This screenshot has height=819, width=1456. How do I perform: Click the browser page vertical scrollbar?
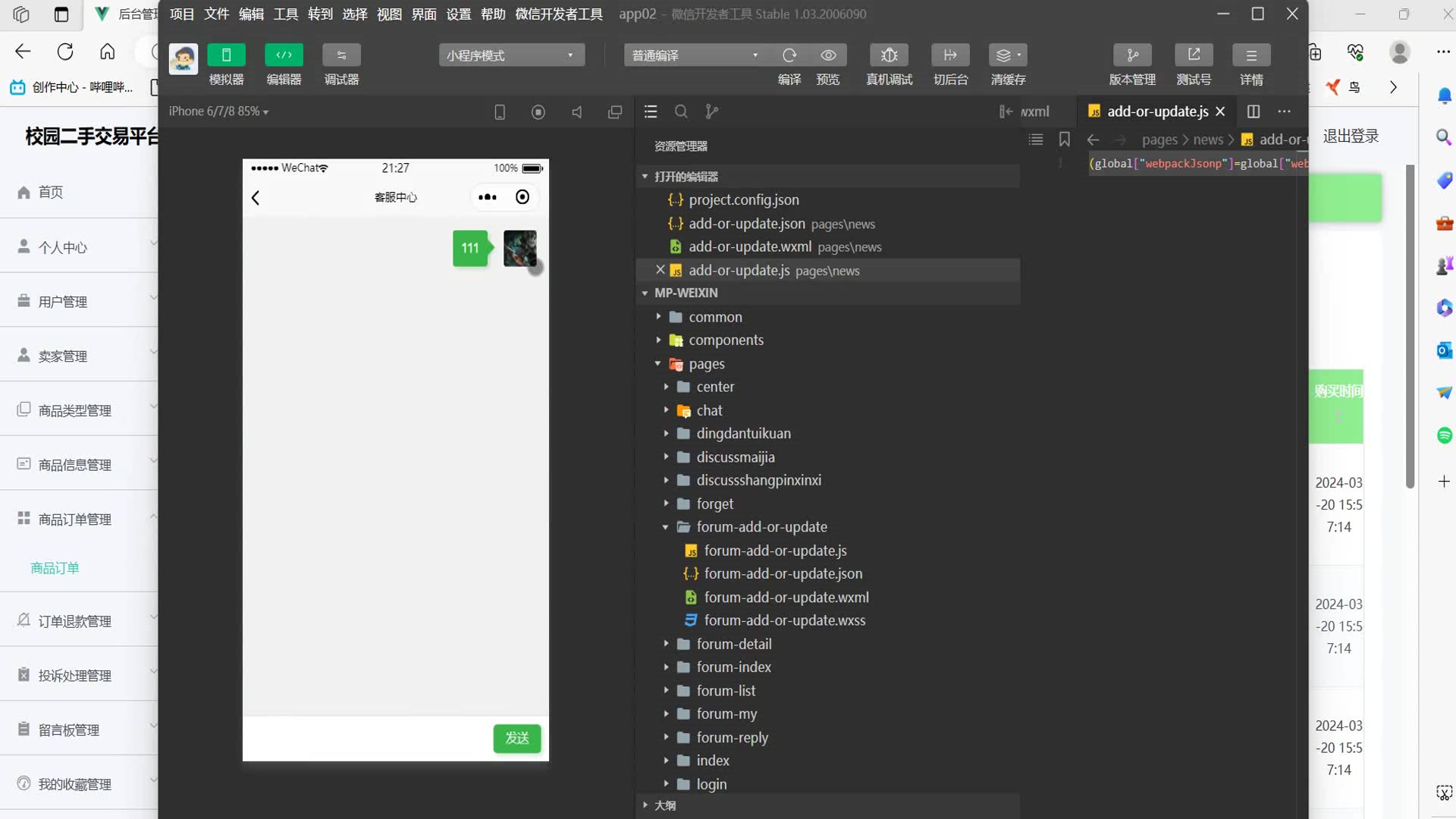[x=1410, y=326]
